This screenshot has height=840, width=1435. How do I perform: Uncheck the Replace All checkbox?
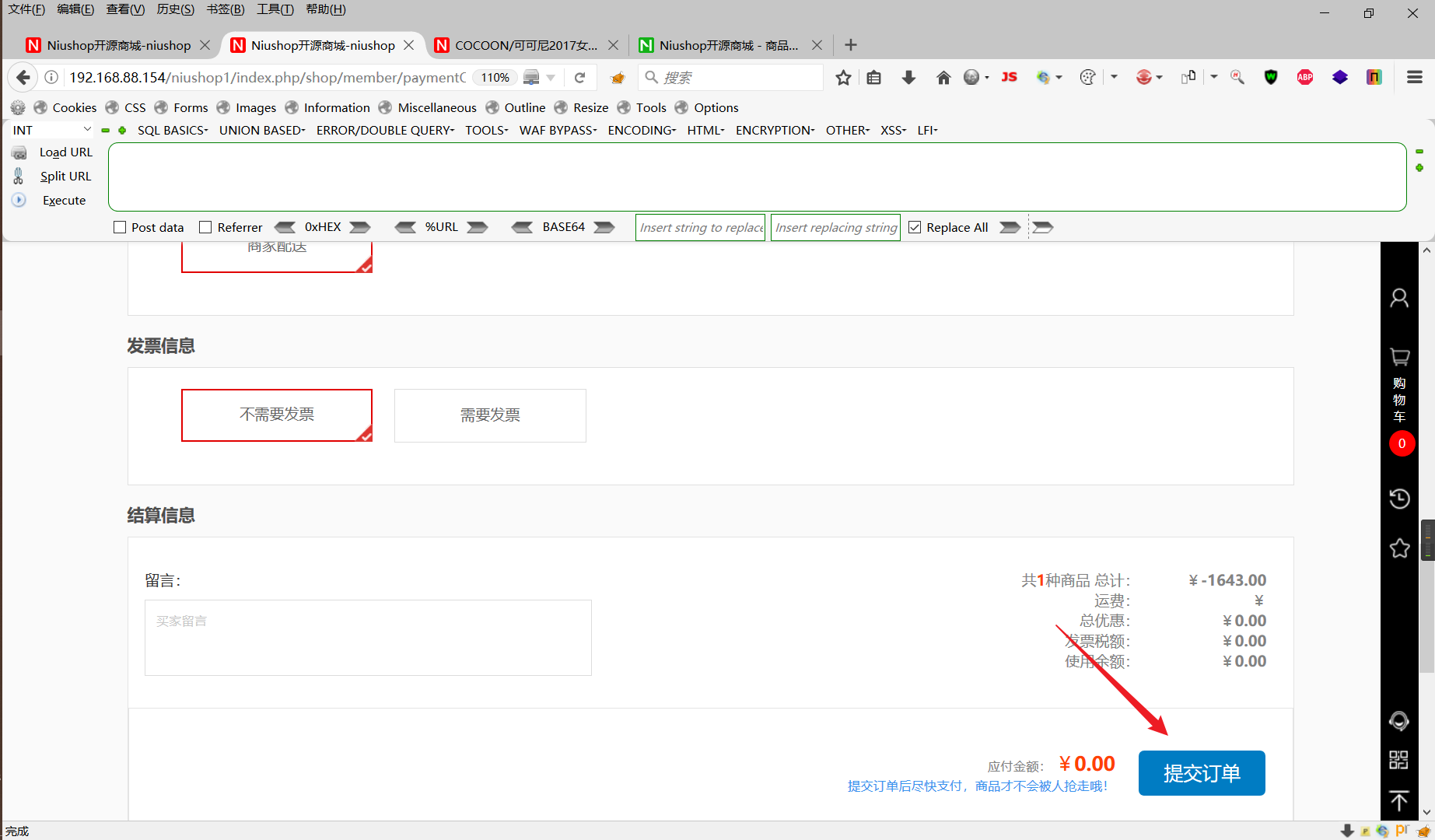point(915,227)
